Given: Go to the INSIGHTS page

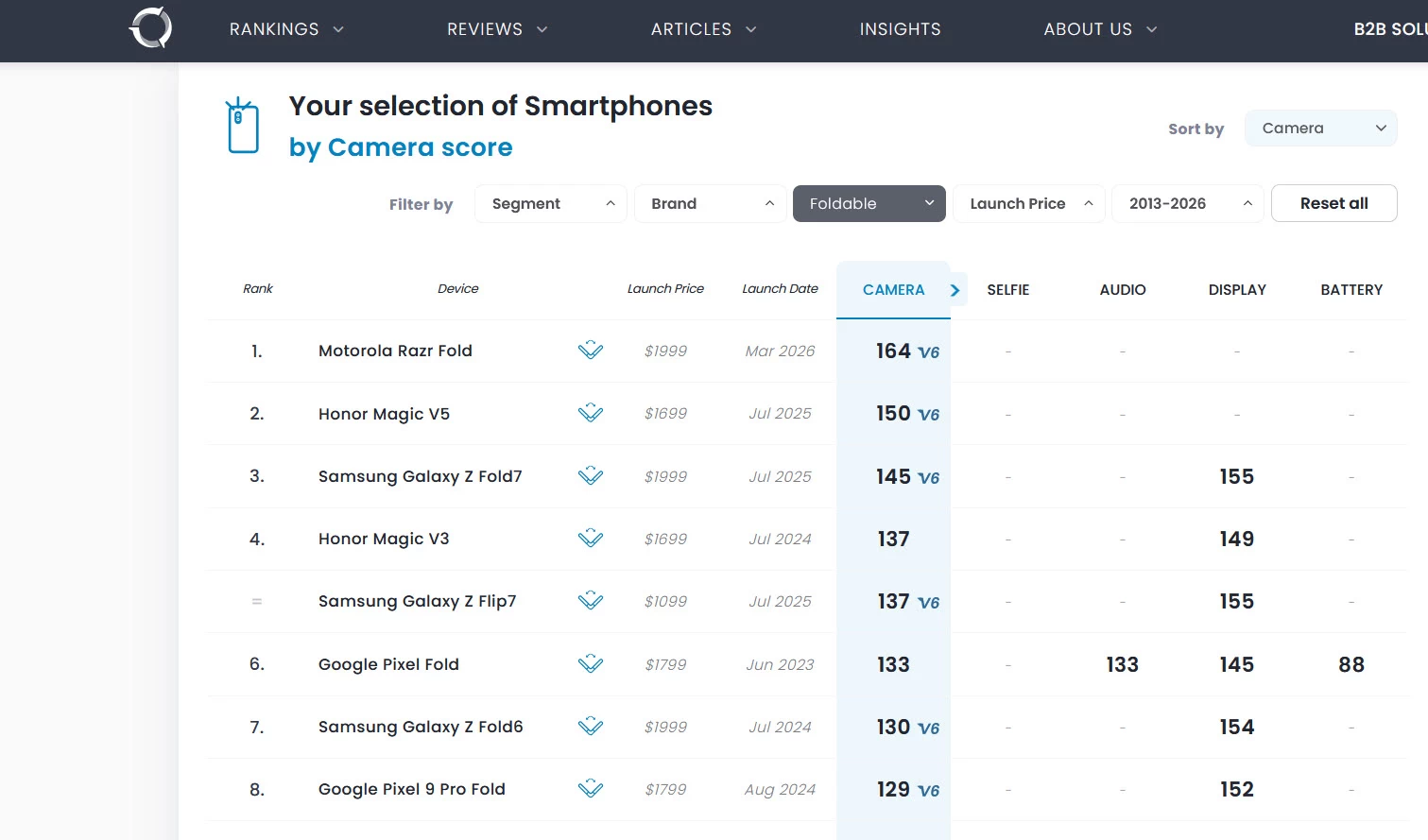Looking at the screenshot, I should 900,29.
